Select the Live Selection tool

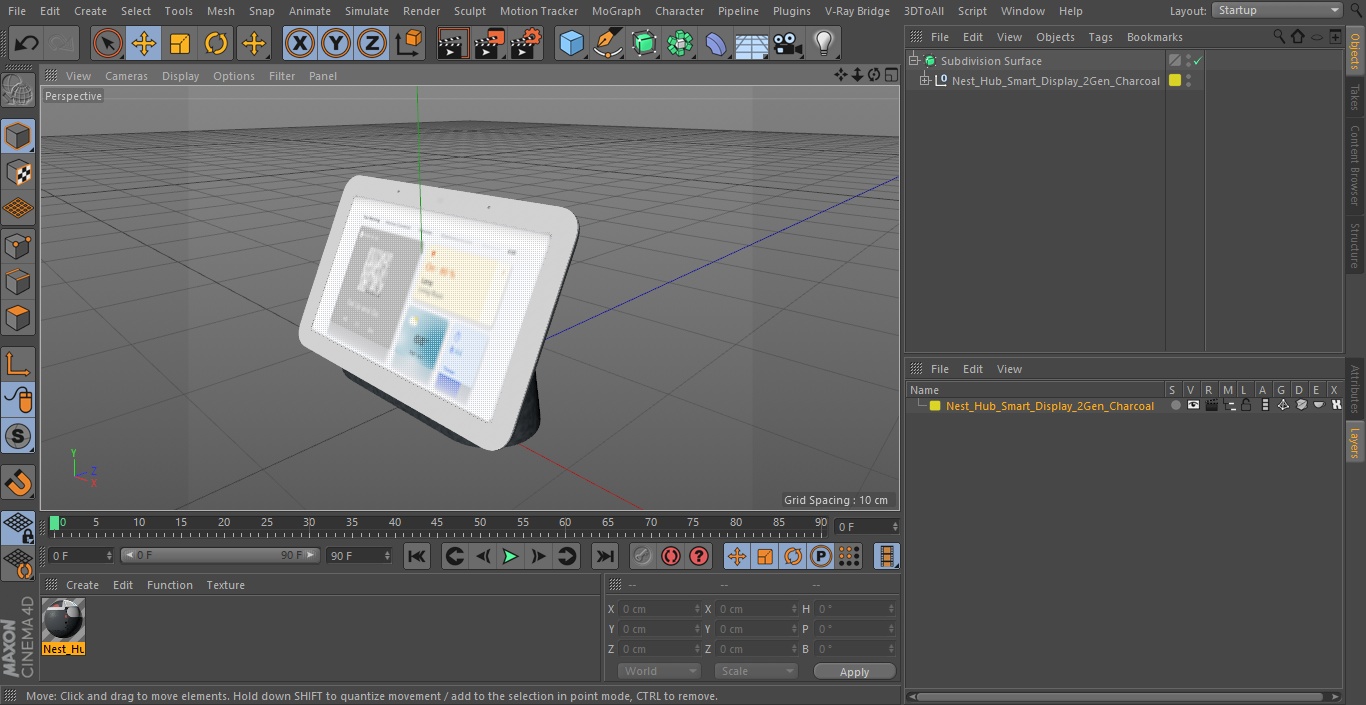[107, 43]
